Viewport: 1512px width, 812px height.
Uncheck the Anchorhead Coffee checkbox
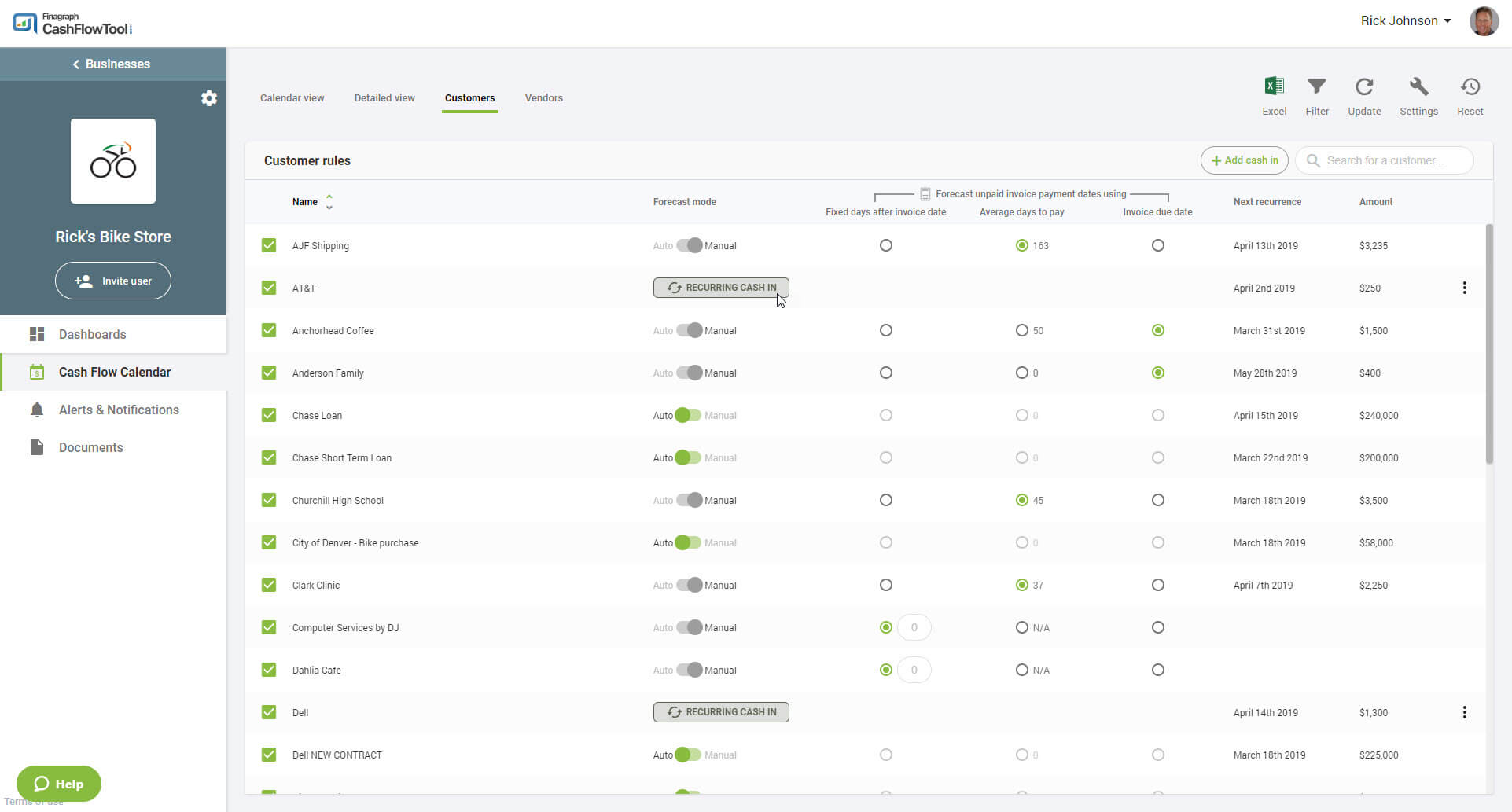[x=269, y=330]
